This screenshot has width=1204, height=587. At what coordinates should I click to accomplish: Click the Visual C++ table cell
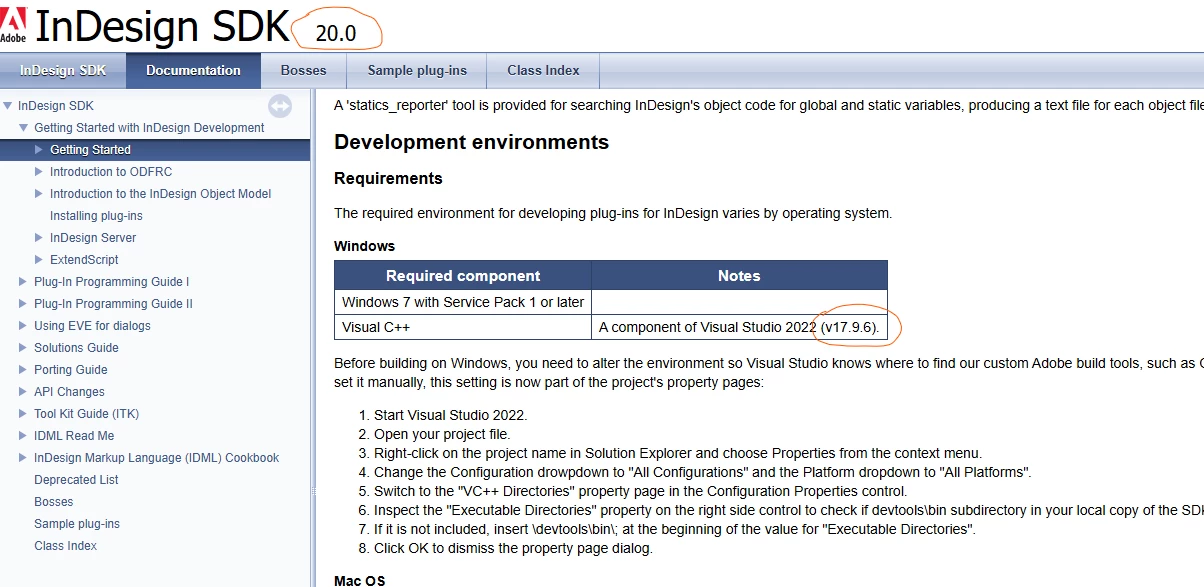click(463, 327)
